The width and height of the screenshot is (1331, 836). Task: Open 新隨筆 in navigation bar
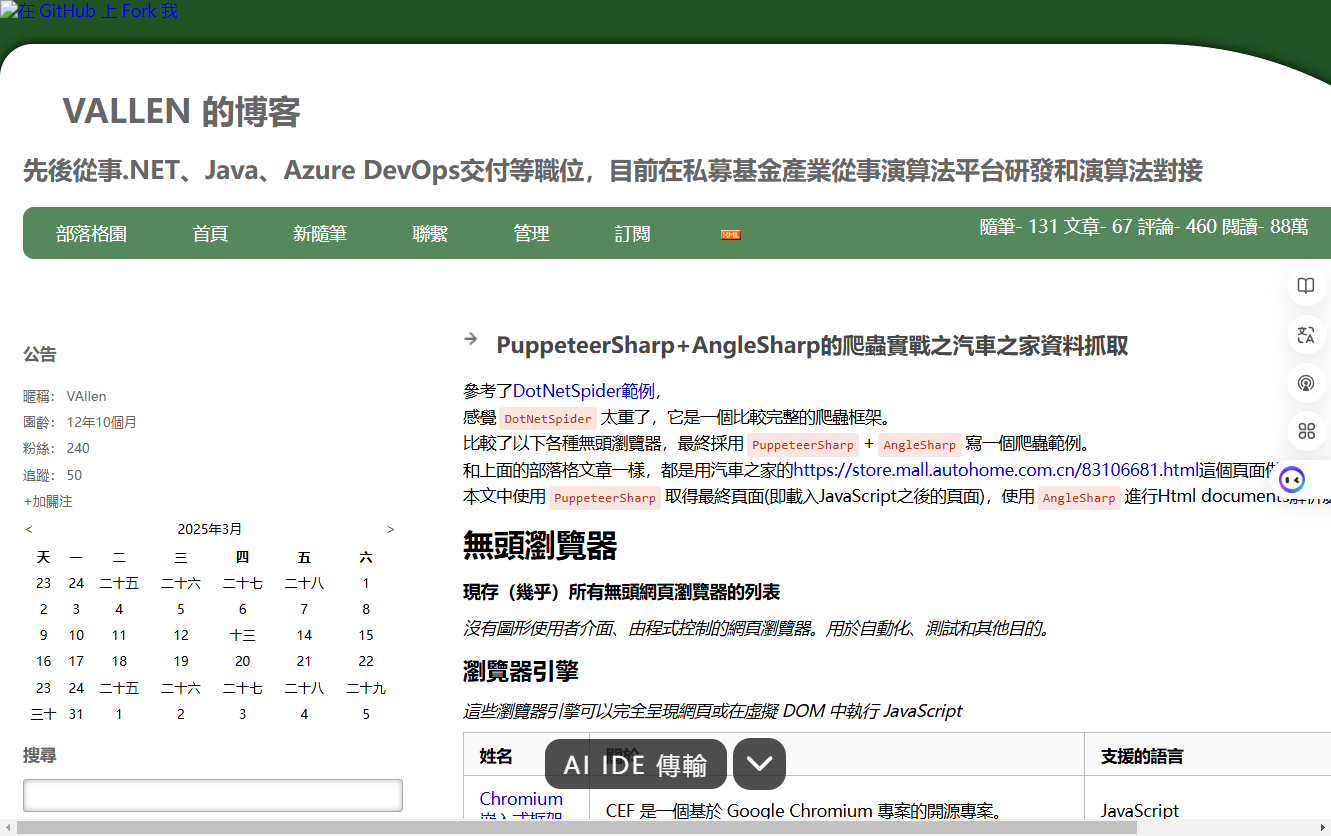(320, 234)
